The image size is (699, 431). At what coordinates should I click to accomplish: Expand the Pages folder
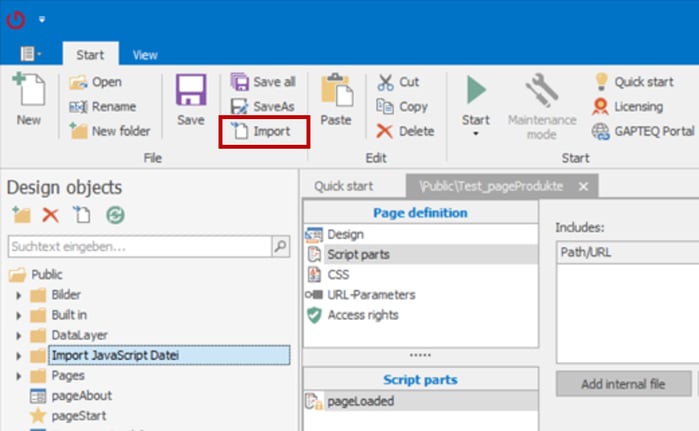coord(19,376)
